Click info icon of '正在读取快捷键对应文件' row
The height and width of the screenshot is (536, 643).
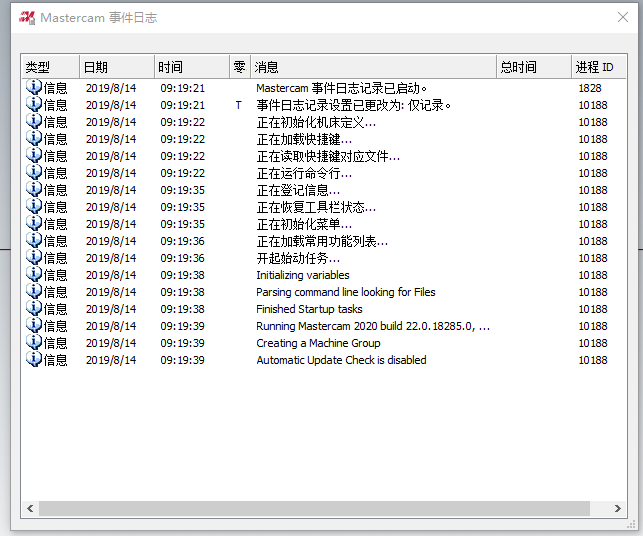34,155
